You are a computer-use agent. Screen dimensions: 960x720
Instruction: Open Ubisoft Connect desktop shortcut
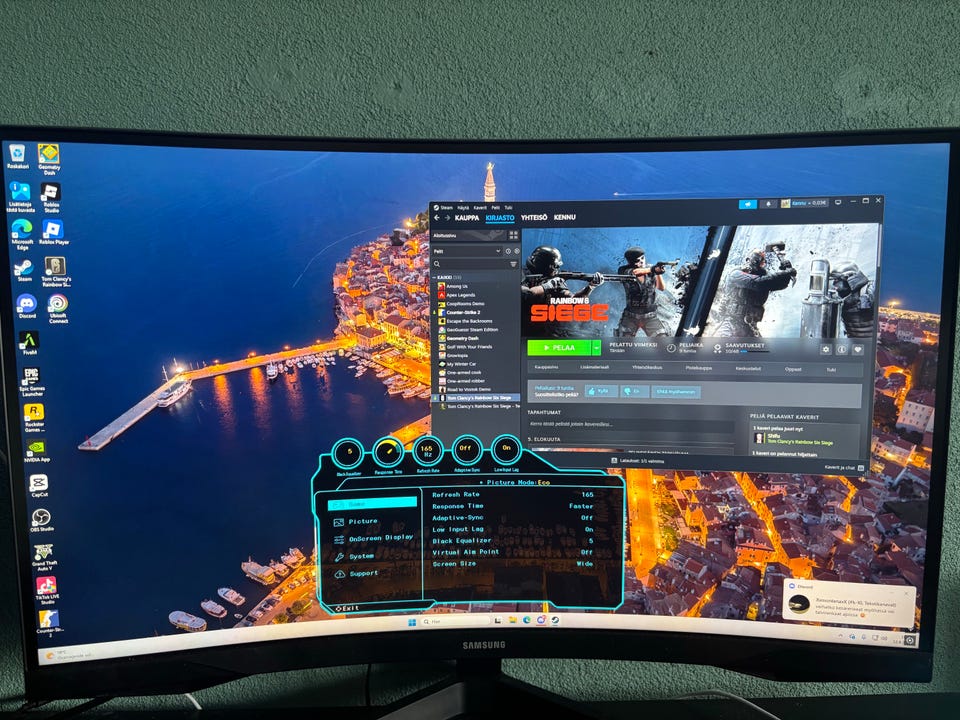[x=58, y=309]
